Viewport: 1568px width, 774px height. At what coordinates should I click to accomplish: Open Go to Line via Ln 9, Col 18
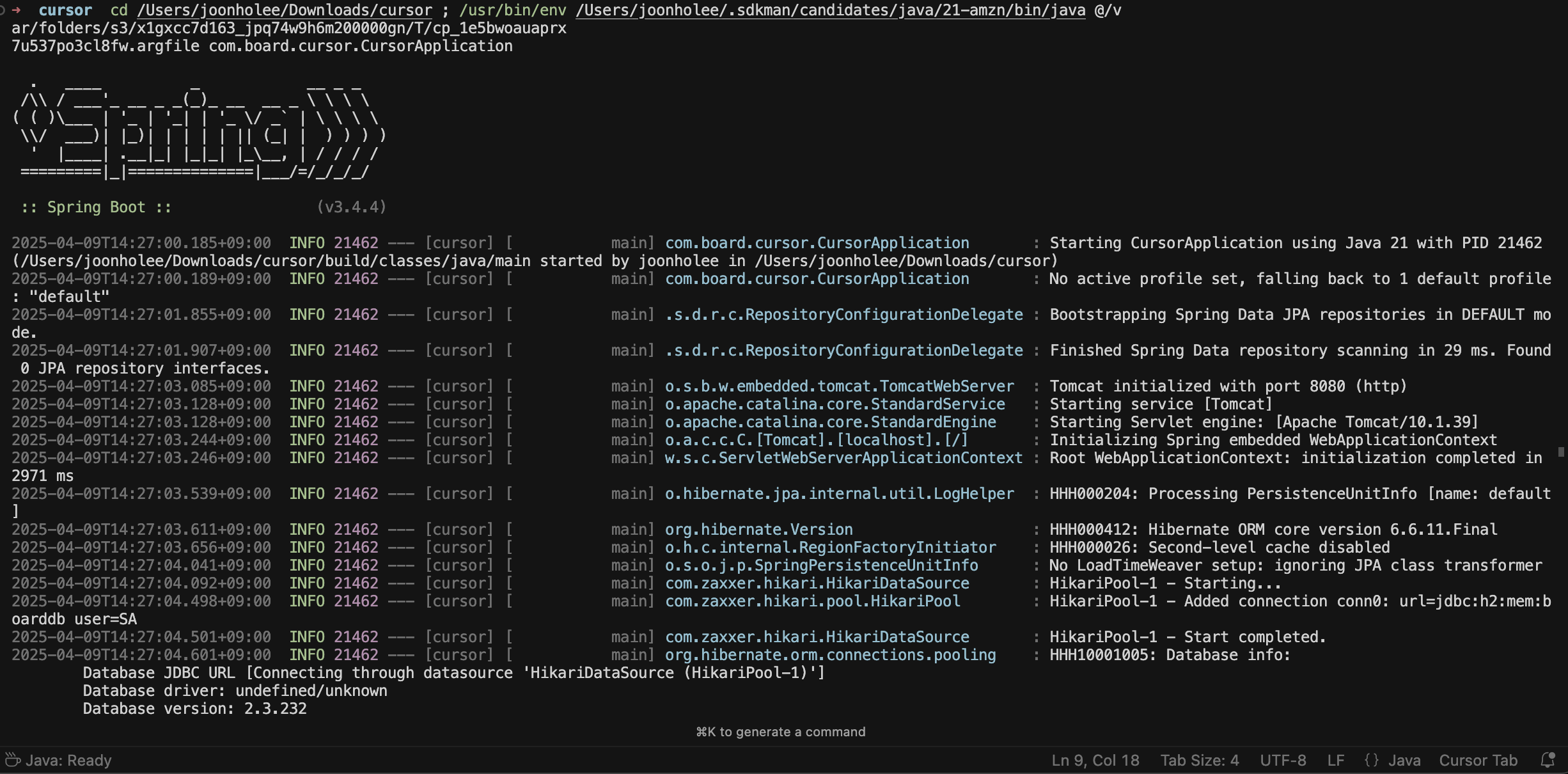coord(1095,760)
